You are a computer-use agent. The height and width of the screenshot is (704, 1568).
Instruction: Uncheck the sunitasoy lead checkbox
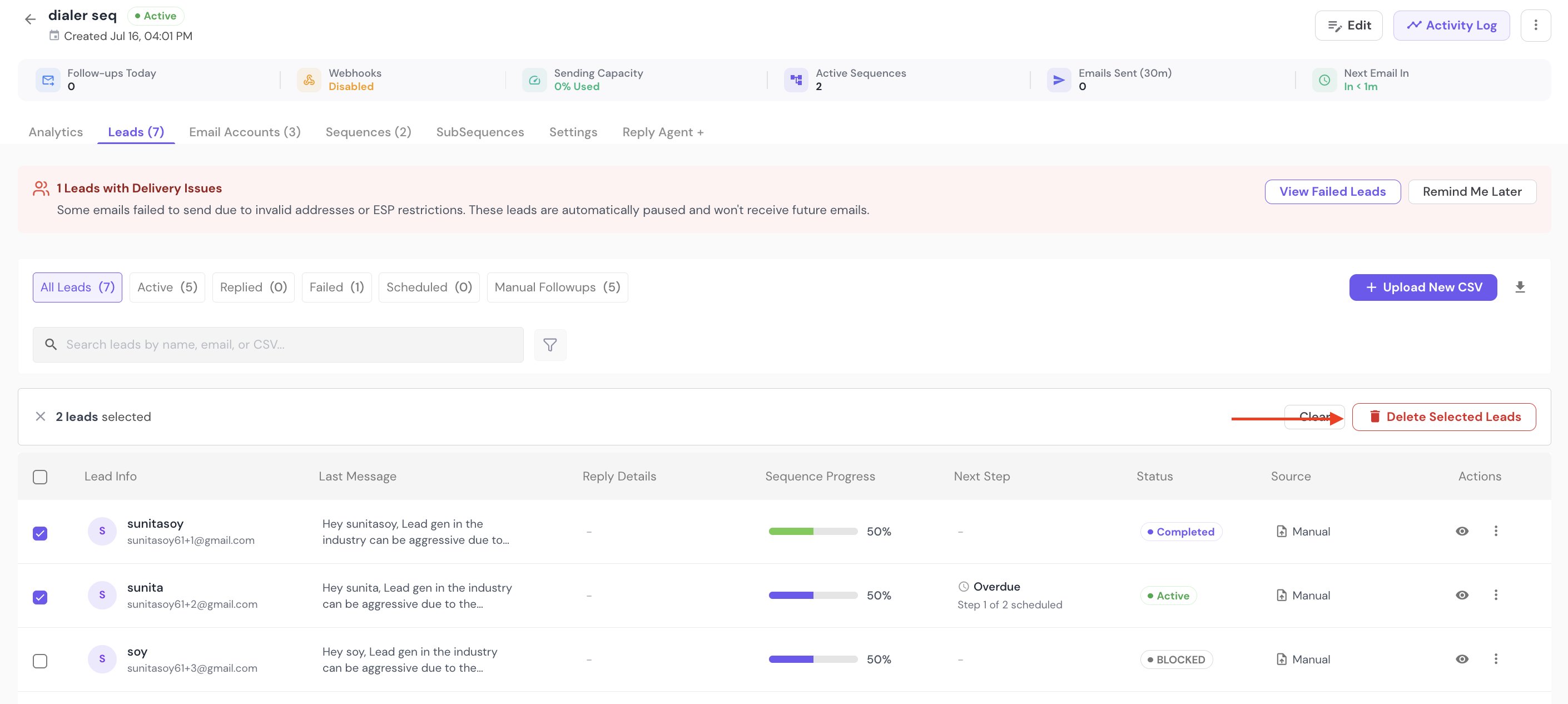coord(40,533)
